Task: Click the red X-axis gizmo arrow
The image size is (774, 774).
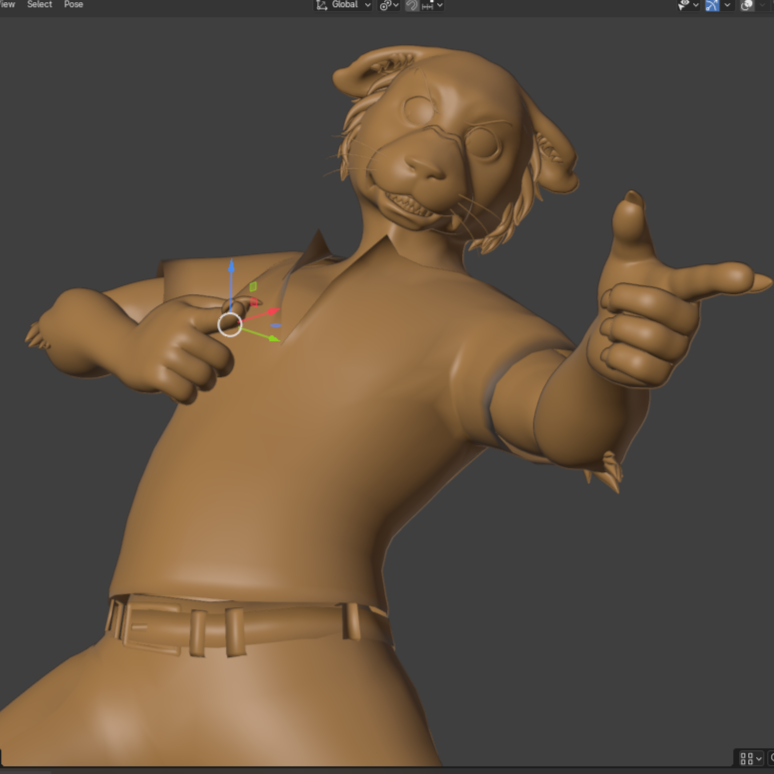Action: click(273, 311)
